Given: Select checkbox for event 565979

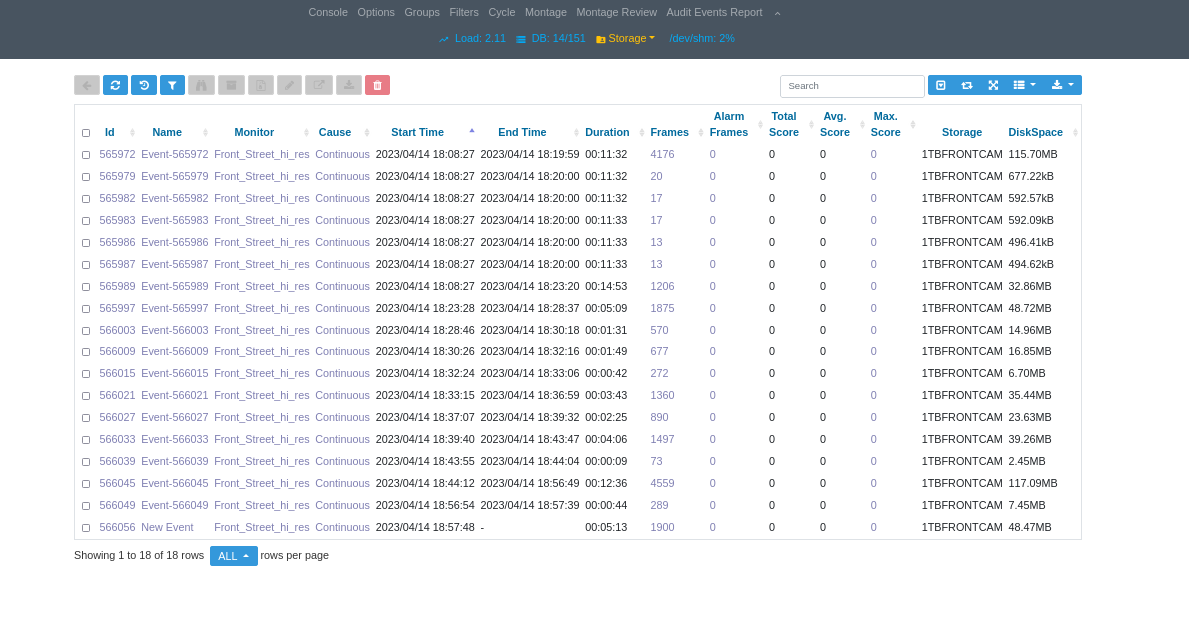Looking at the screenshot, I should click(x=86, y=177).
